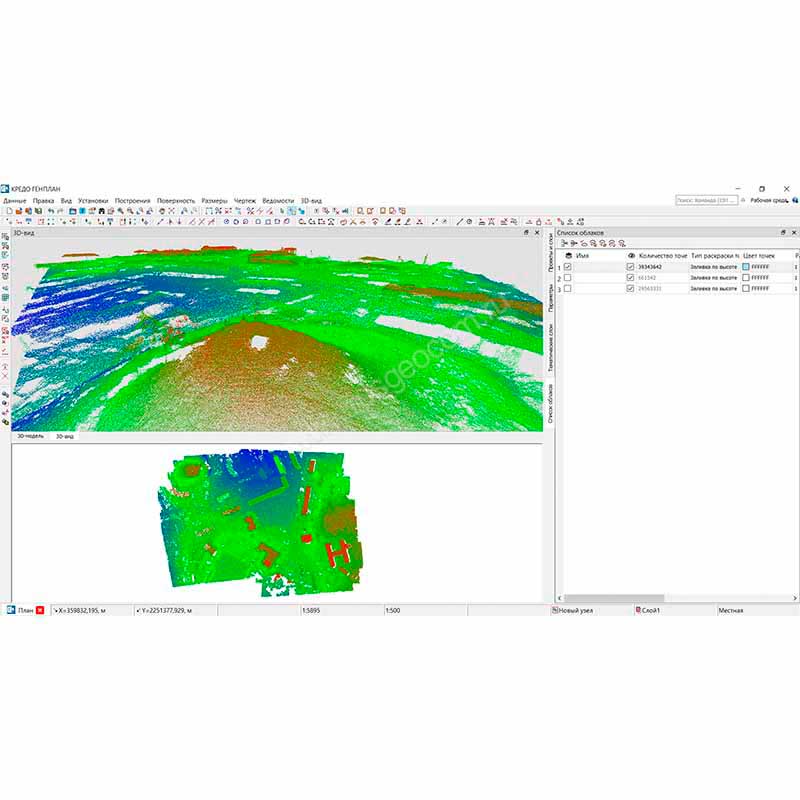
Task: Click point color swatch of first cloud
Action: (x=746, y=267)
